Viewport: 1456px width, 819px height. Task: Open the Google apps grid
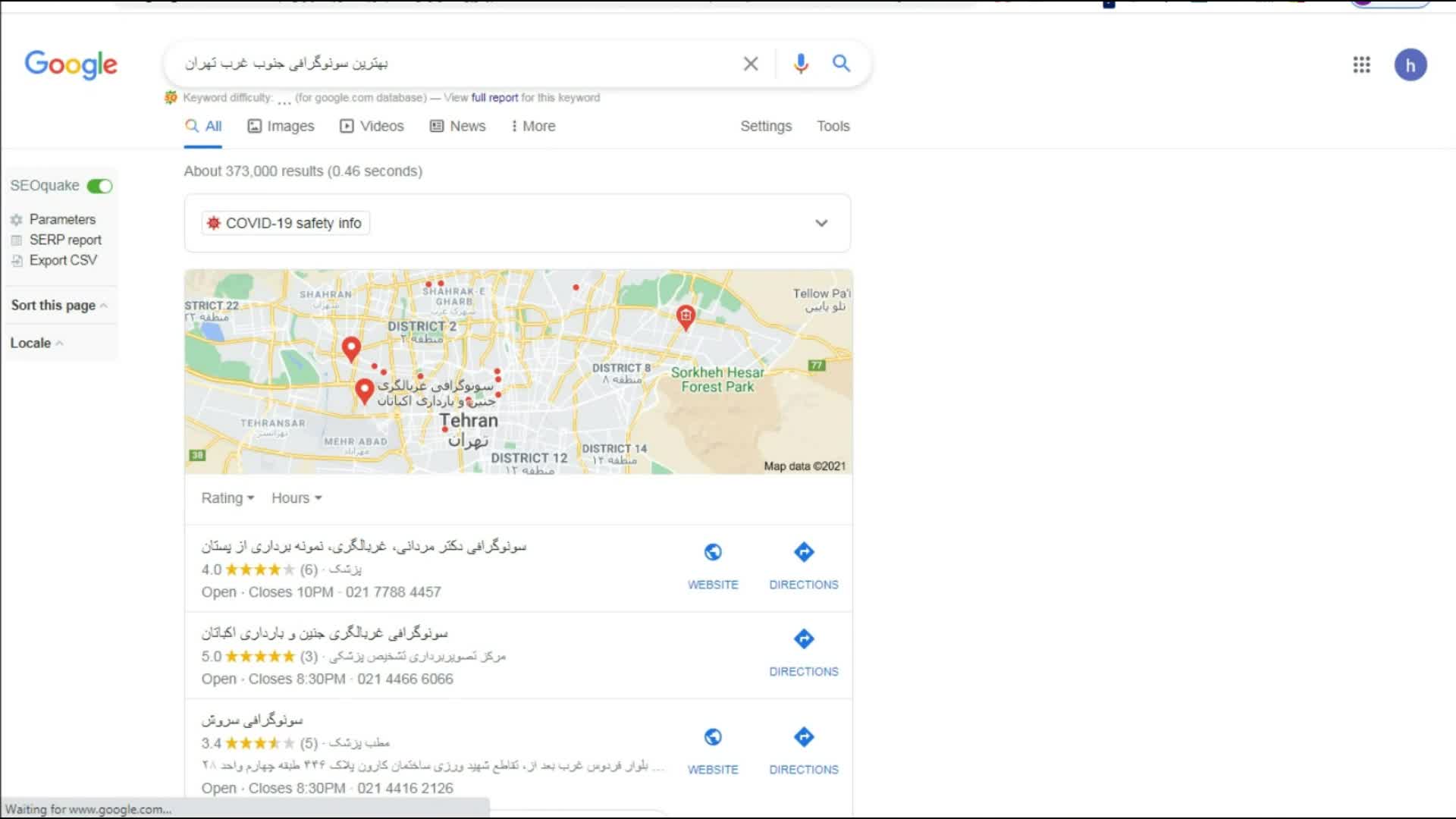click(x=1361, y=64)
